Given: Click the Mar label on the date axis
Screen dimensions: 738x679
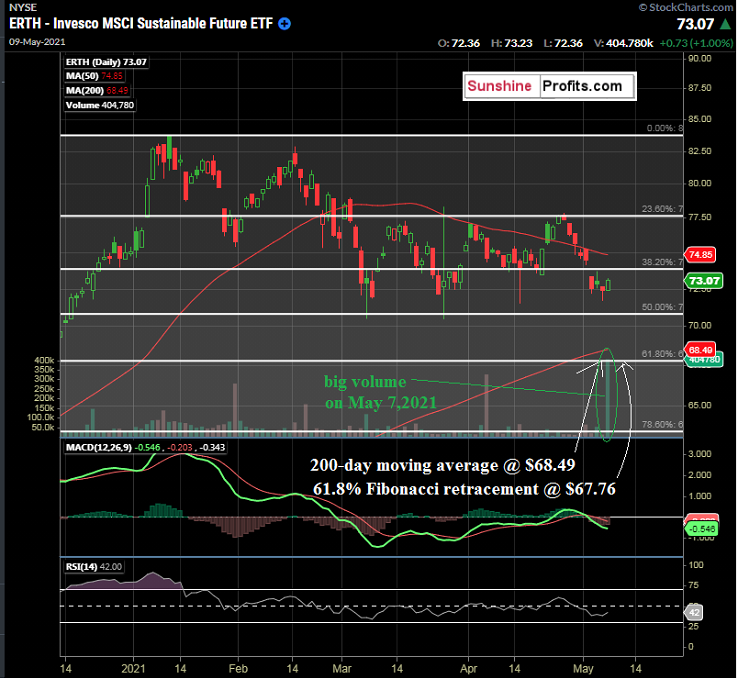Looking at the screenshot, I should pyautogui.click(x=342, y=669).
